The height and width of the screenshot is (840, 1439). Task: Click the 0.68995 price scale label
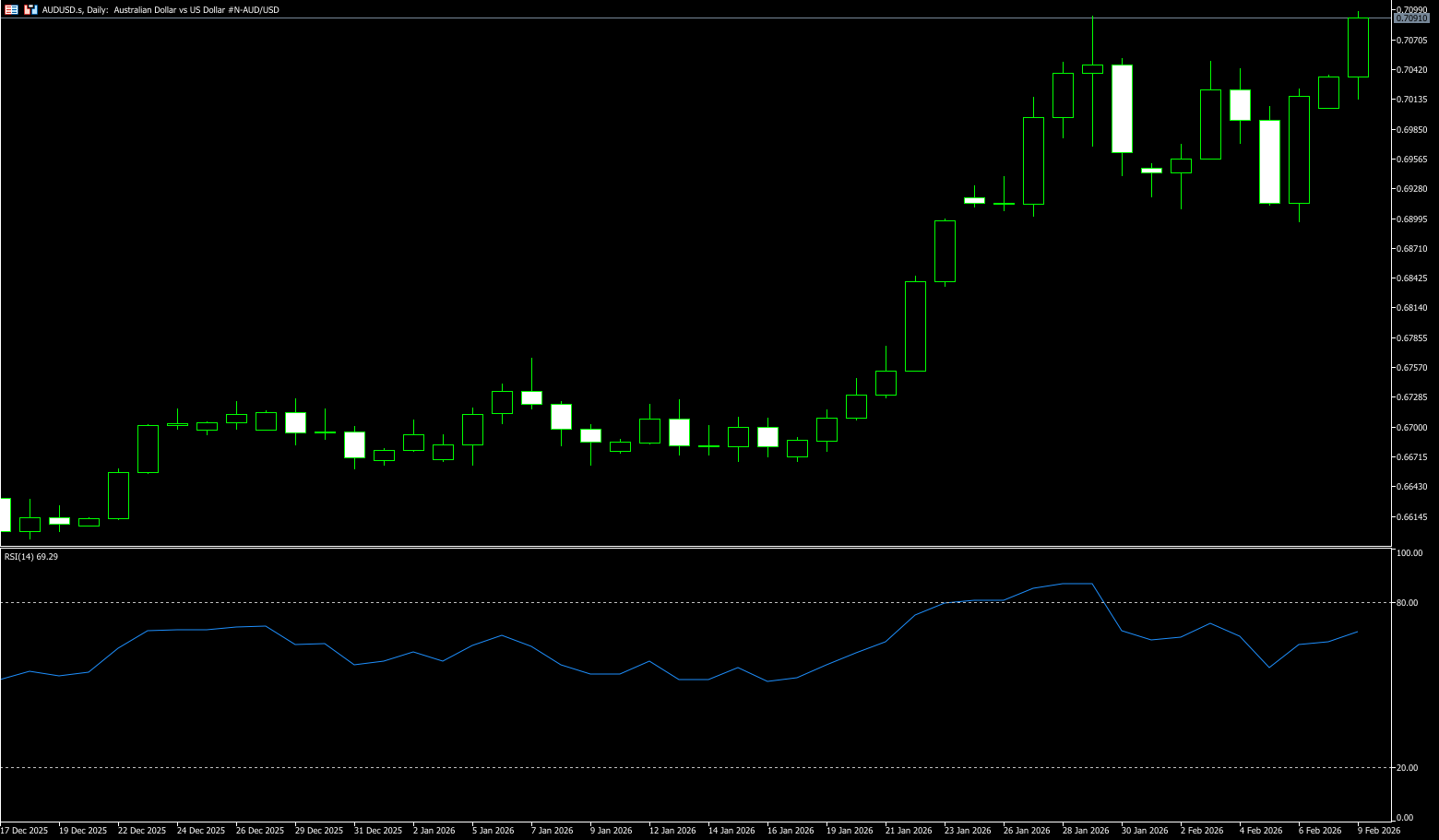point(1411,219)
